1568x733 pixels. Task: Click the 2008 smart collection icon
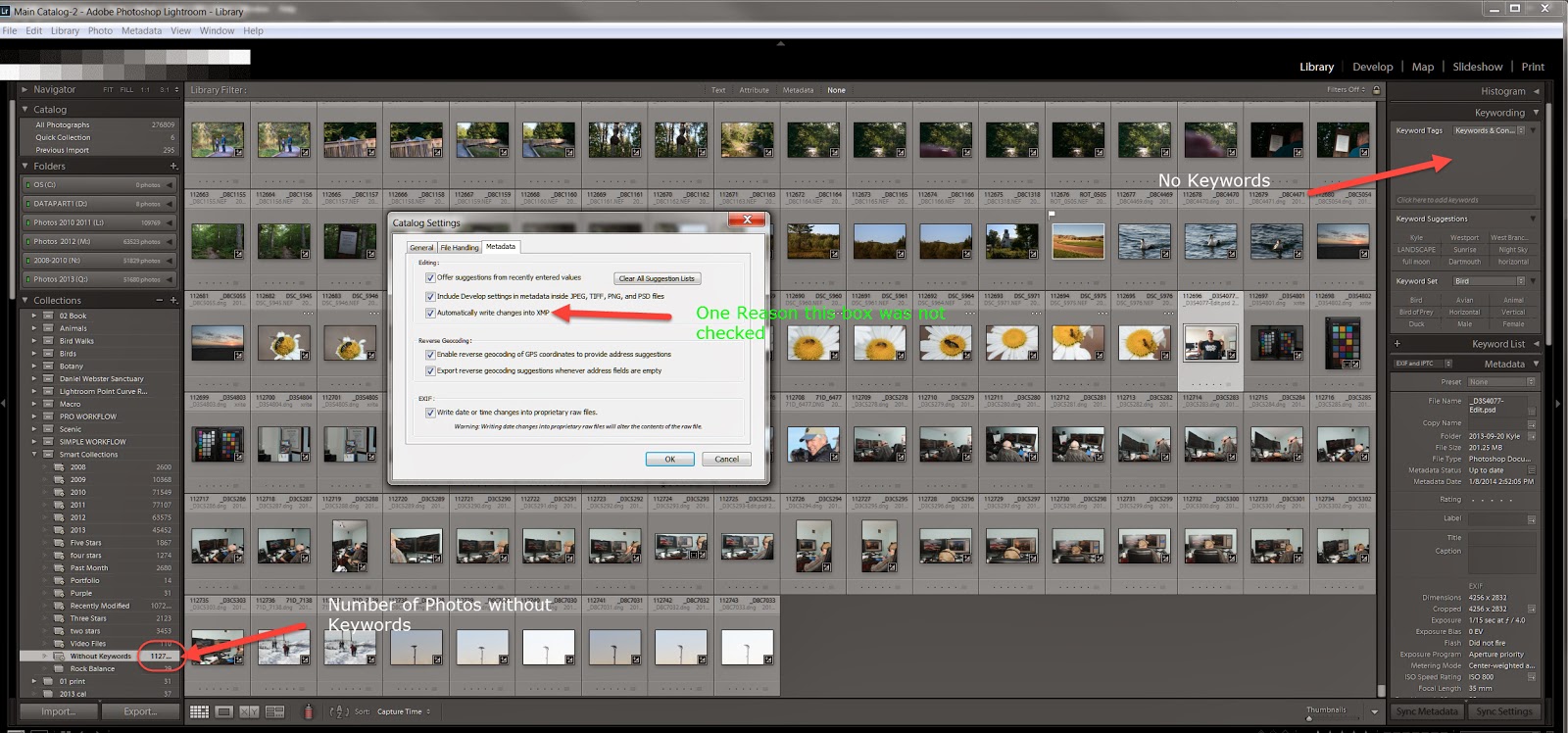click(x=59, y=467)
